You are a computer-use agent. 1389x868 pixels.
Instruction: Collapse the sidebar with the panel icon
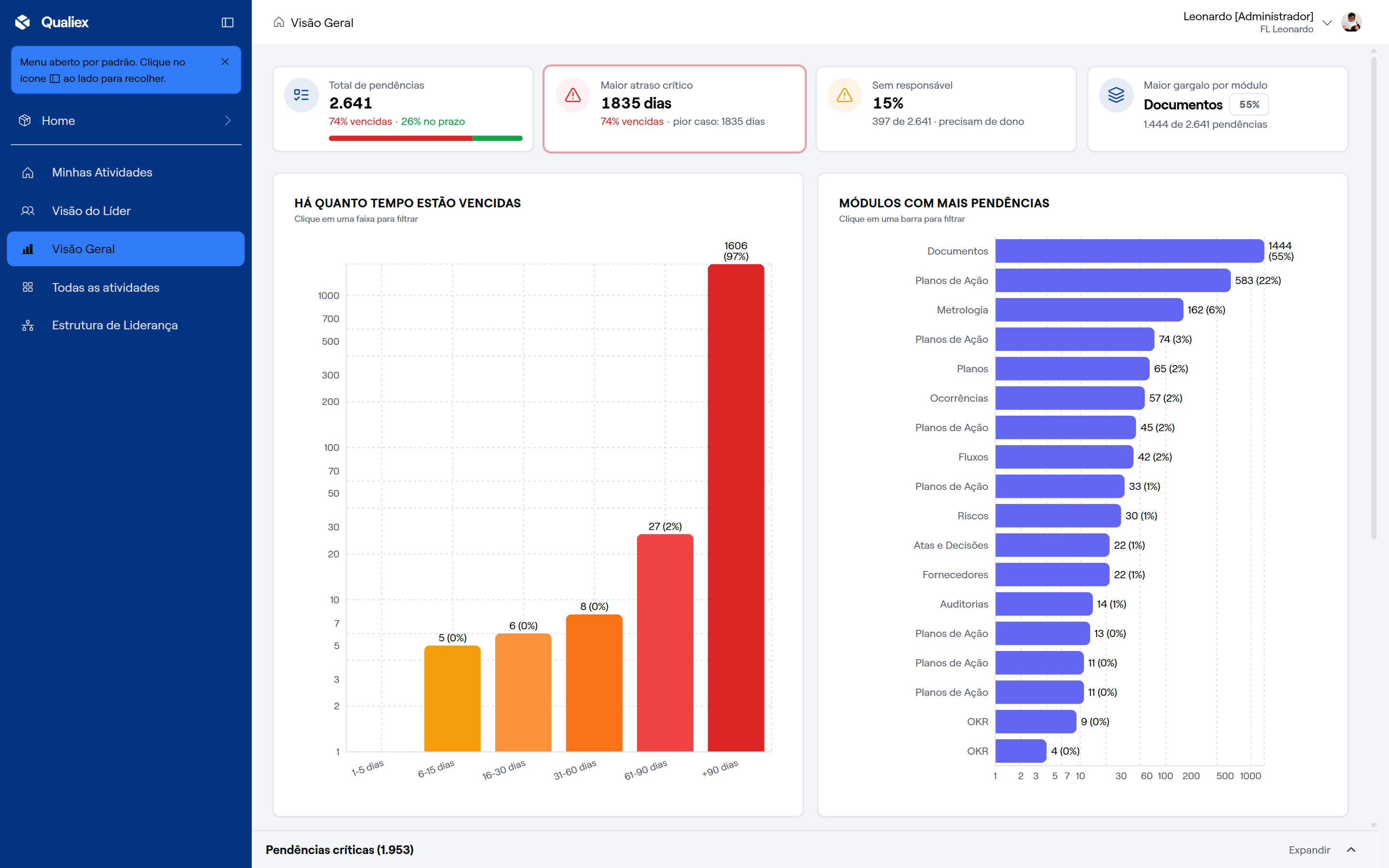[x=227, y=22]
